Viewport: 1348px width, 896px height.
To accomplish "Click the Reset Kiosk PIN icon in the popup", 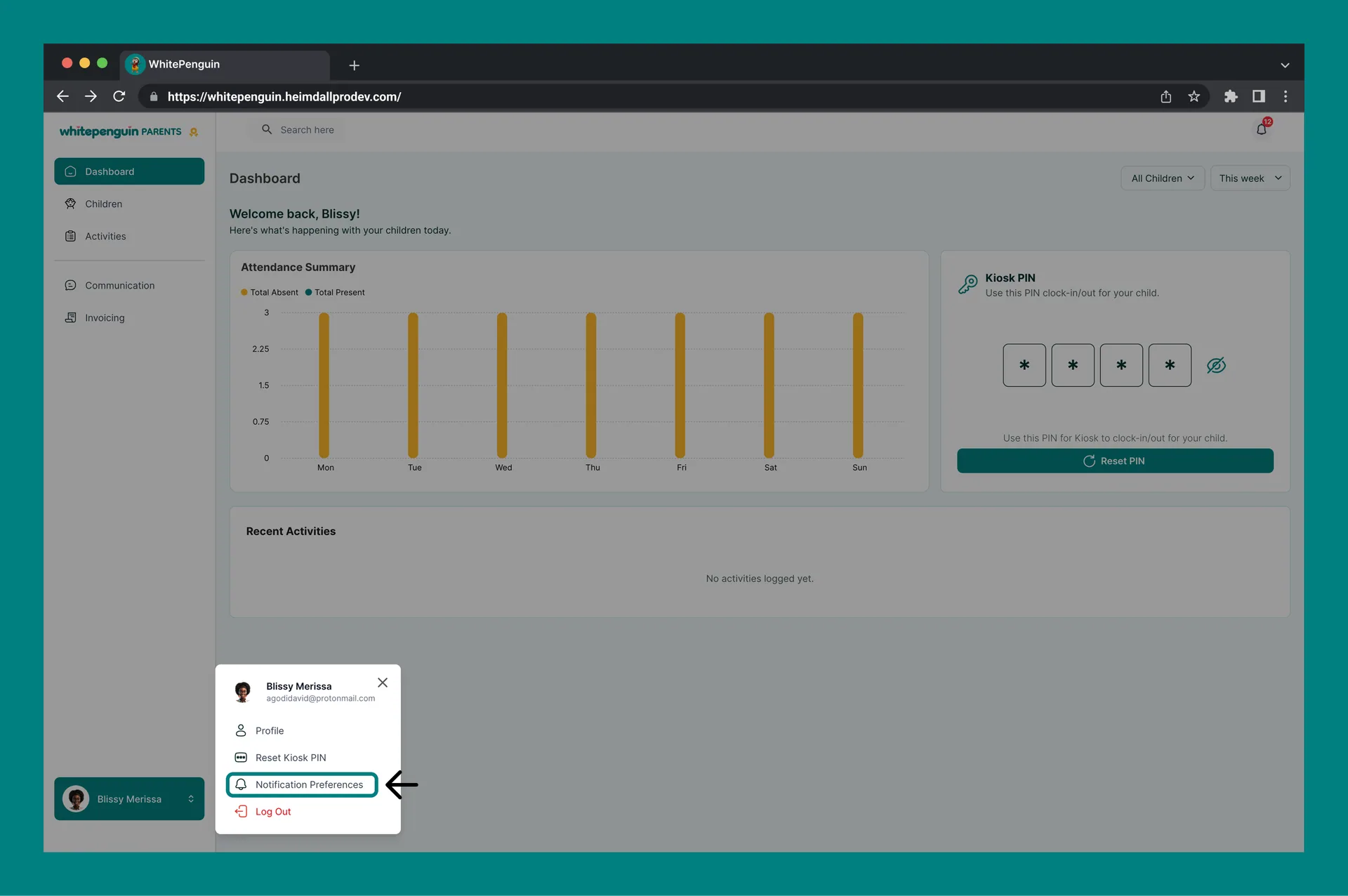I will 241,757.
